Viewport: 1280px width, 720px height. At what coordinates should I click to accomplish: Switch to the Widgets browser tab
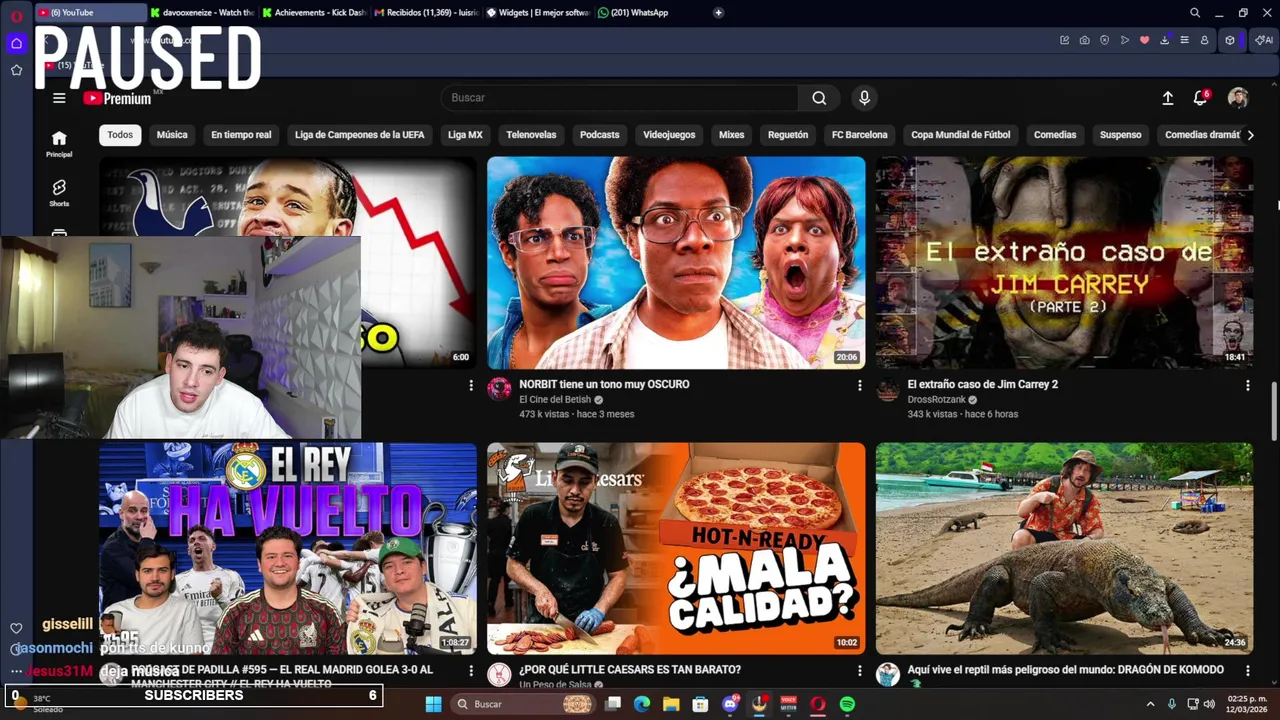click(x=538, y=13)
